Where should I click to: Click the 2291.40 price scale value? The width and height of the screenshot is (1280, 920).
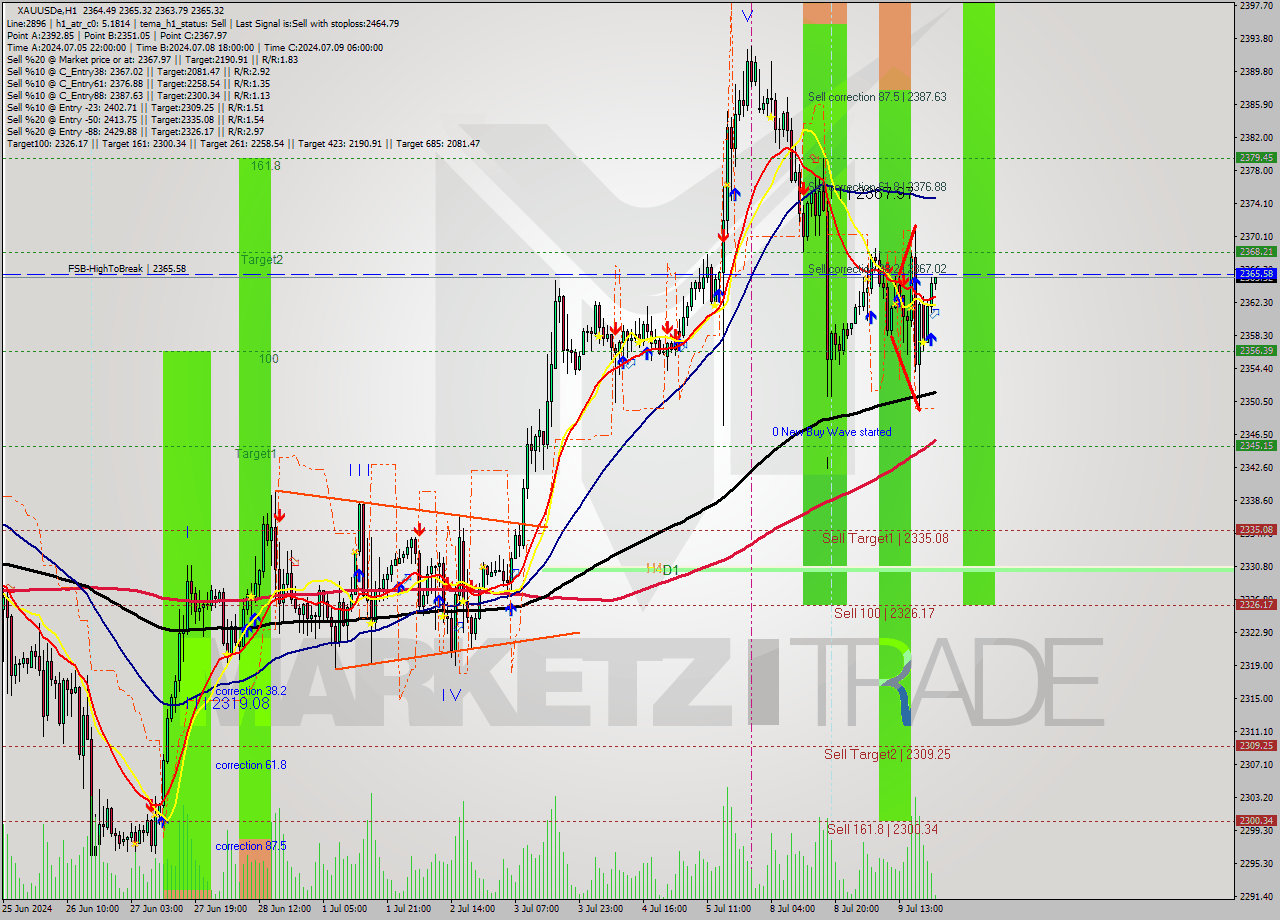(1256, 896)
